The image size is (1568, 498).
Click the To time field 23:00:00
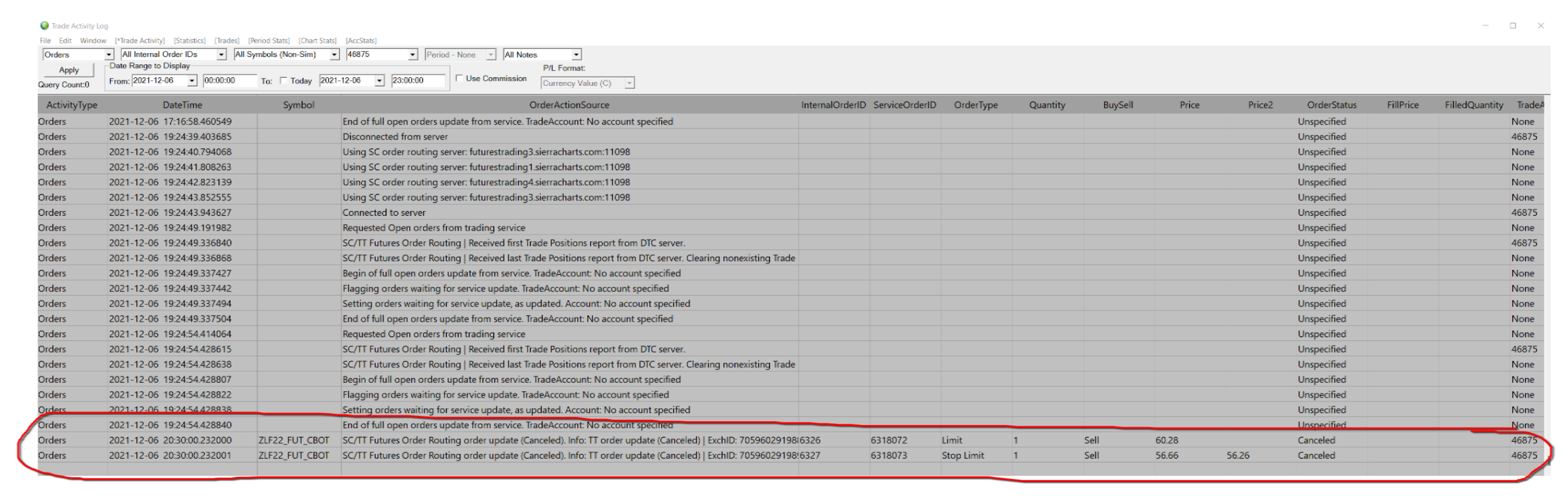pyautogui.click(x=418, y=80)
